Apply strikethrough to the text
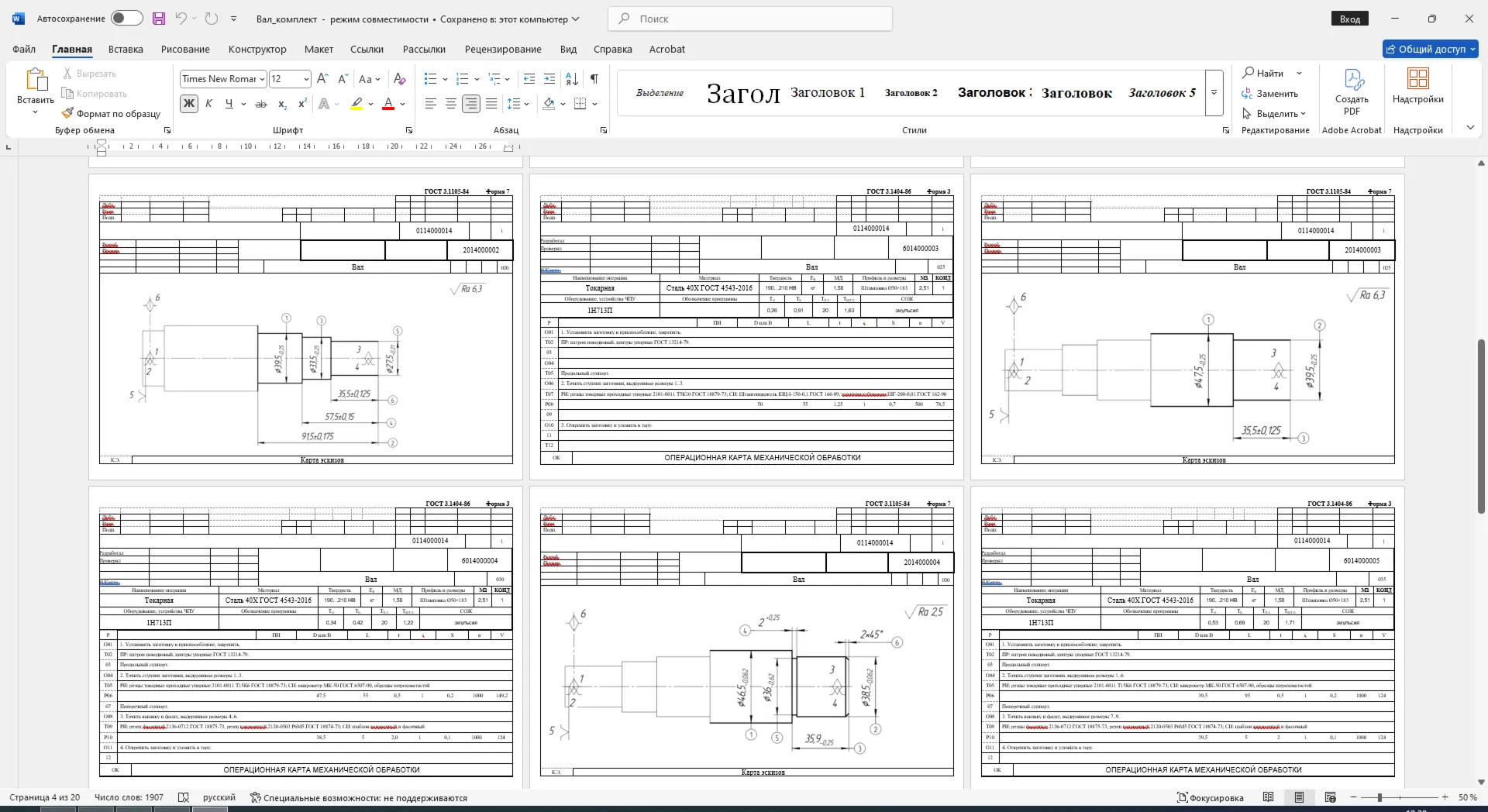Viewport: 1488px width, 812px height. (x=261, y=104)
